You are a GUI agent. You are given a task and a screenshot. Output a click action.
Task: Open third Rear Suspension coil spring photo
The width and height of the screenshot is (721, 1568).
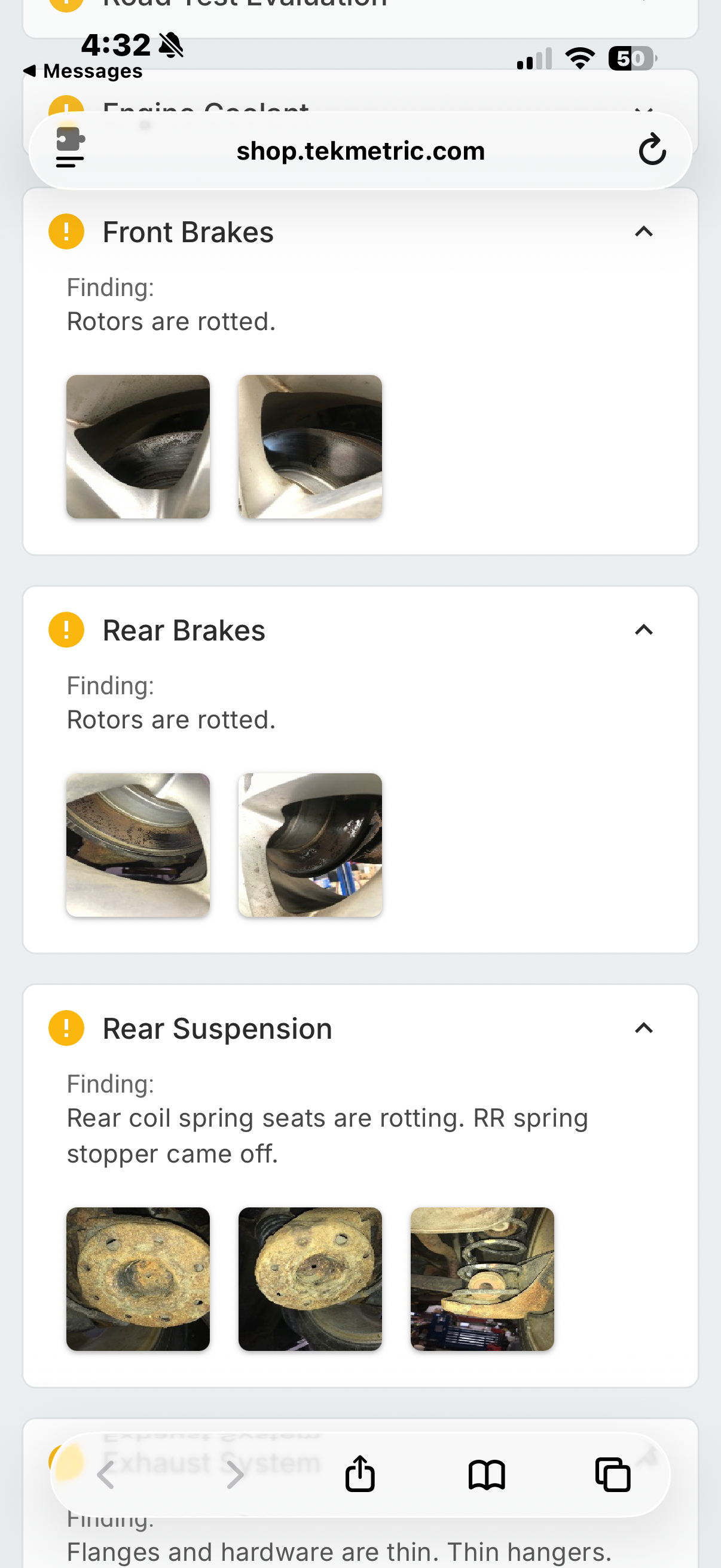(x=482, y=1279)
